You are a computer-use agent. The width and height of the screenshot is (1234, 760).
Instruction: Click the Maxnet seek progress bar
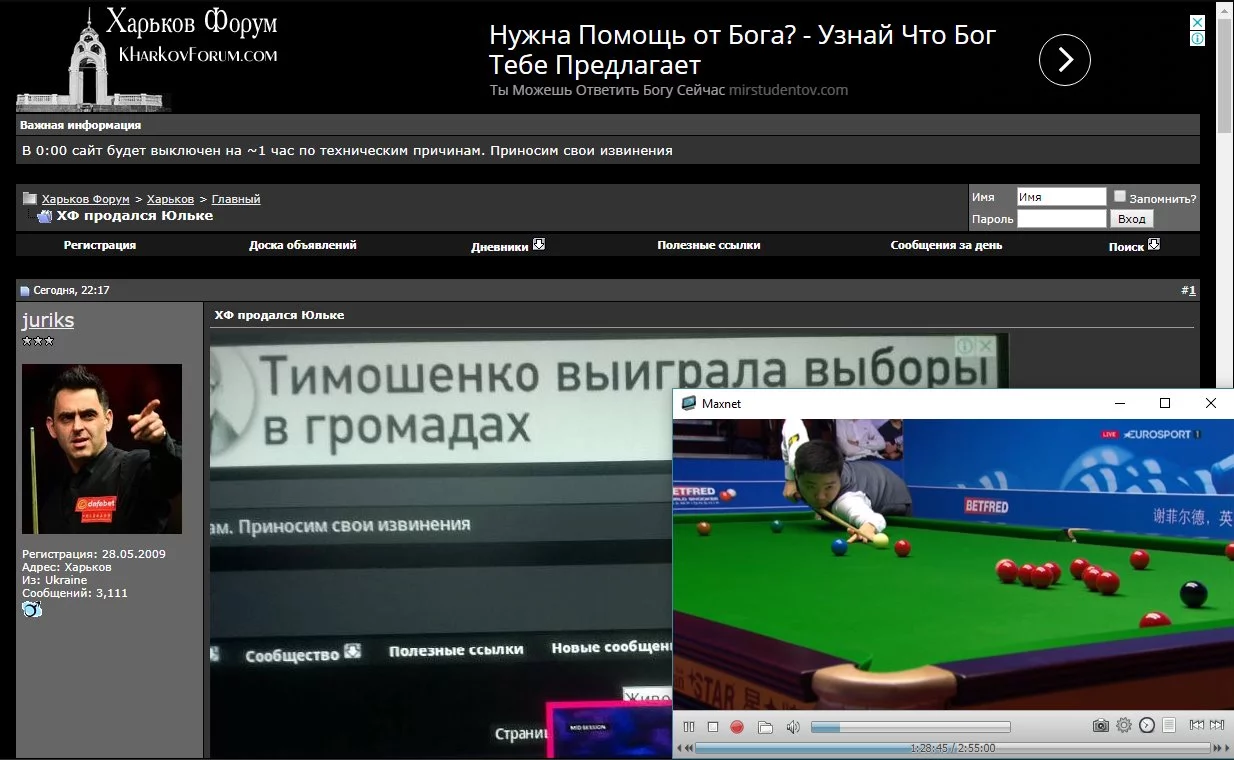pos(952,747)
